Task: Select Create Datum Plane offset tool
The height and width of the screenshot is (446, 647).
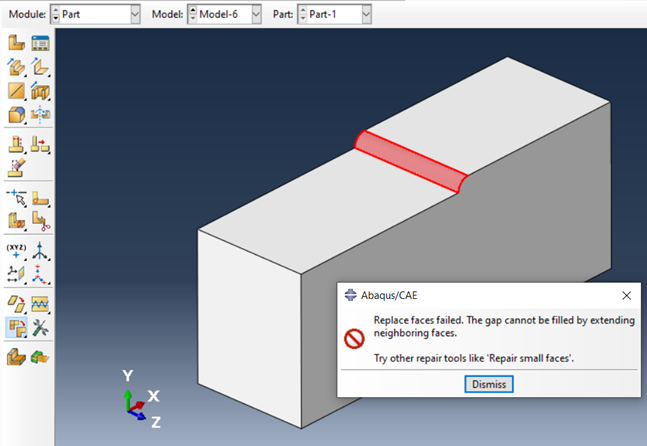Action: [17, 274]
